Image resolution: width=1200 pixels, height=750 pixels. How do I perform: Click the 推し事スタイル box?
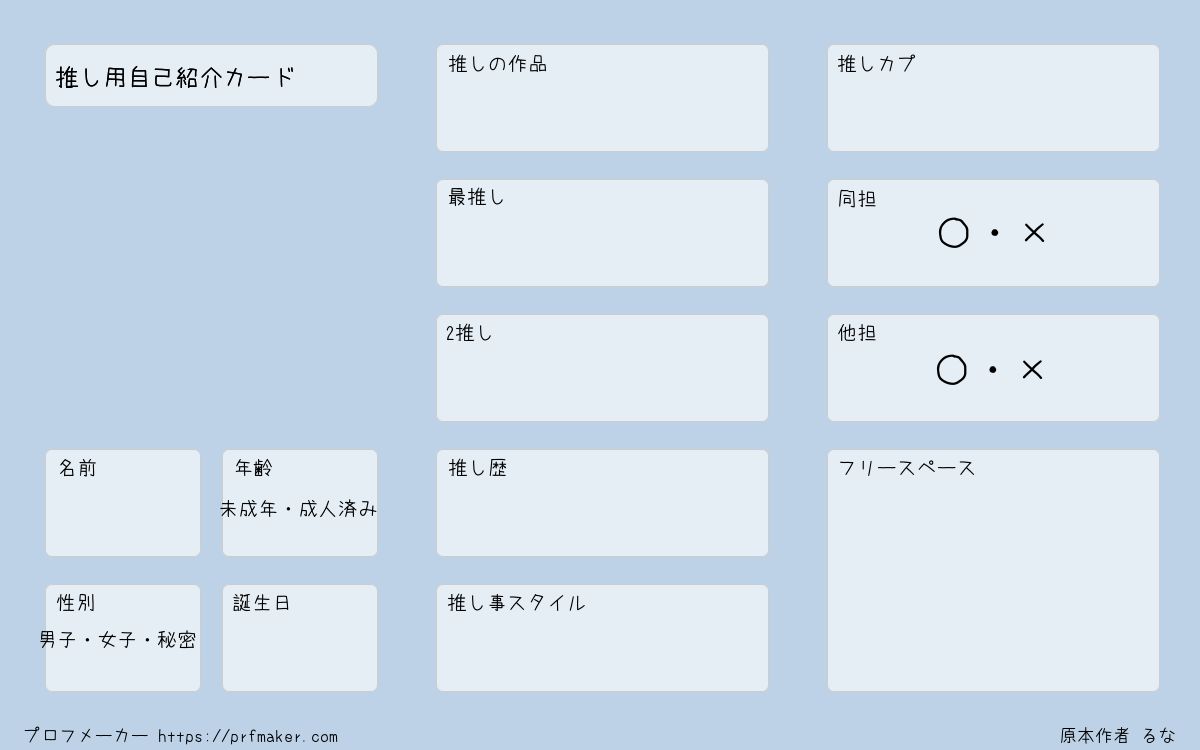pyautogui.click(x=602, y=638)
